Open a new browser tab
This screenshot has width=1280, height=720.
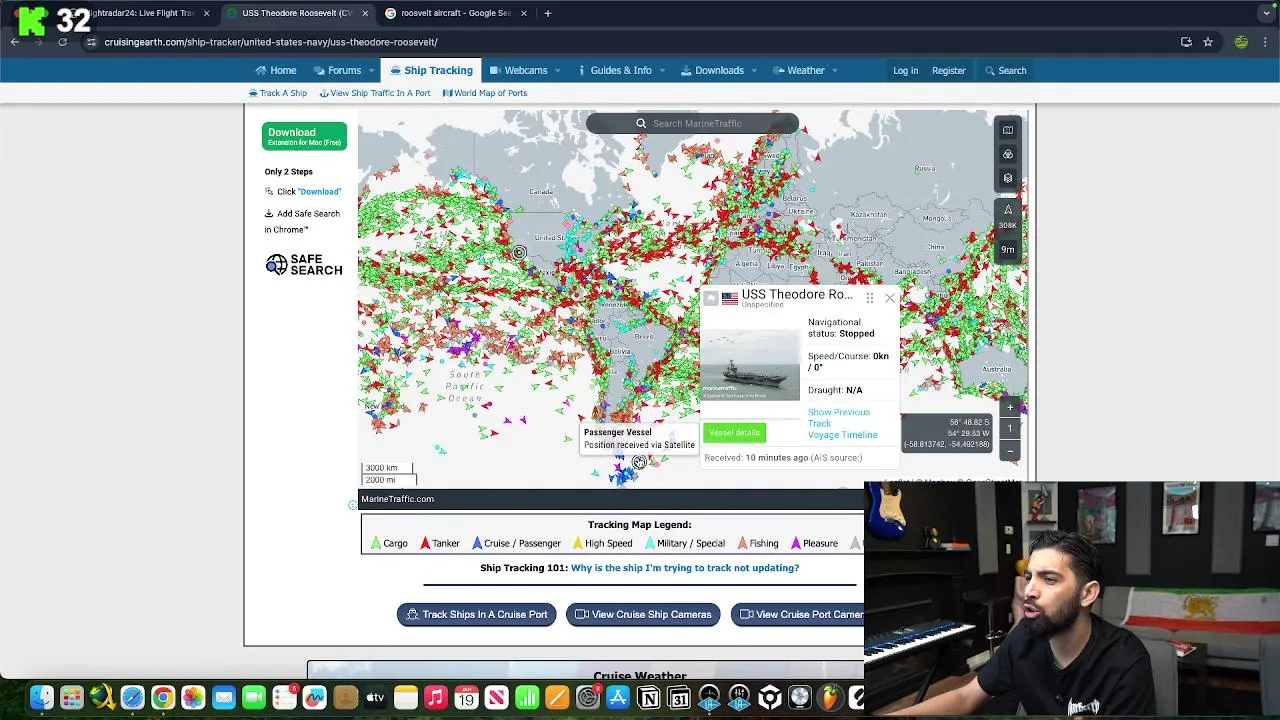coord(547,13)
